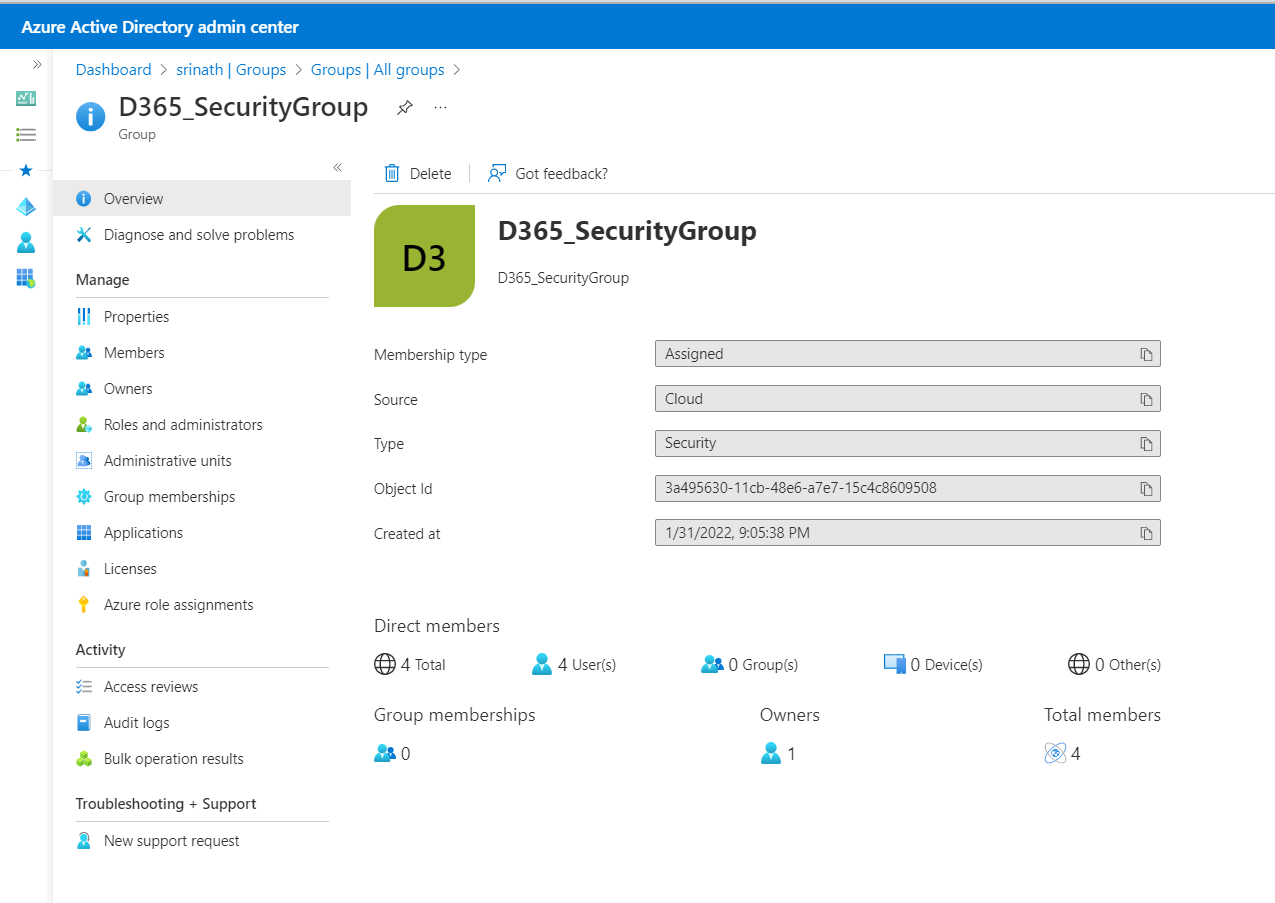Go to Groups | All groups breadcrumb
Screen dimensions: 1275x903
(377, 70)
